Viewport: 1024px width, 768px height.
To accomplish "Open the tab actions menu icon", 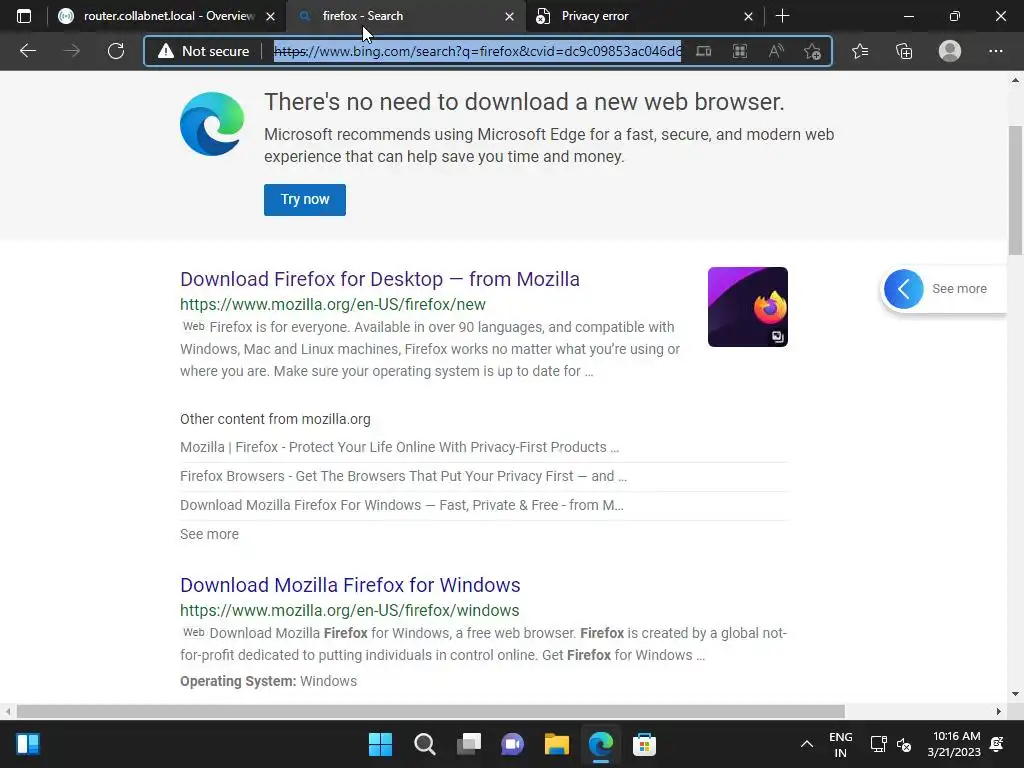I will coord(24,16).
